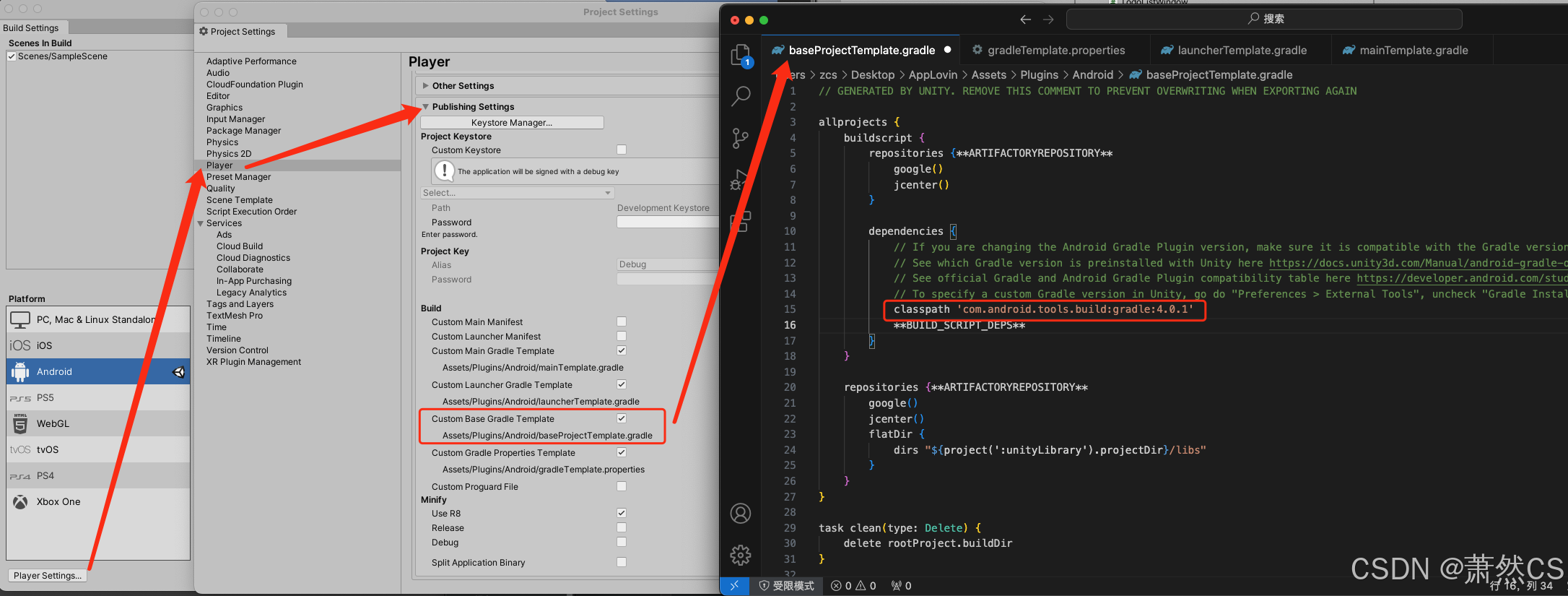The image size is (1568, 596).
Task: Toggle Scenes/SampleScene checkbox in Build Settings
Action: pyautogui.click(x=12, y=56)
